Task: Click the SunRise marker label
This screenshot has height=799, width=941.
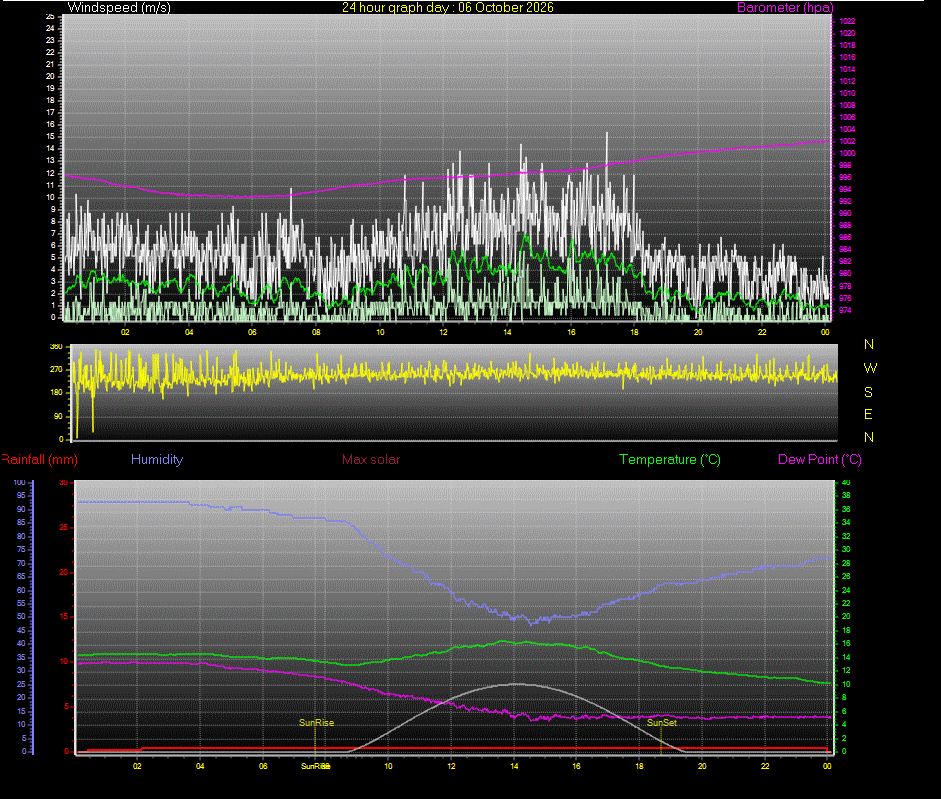Action: [316, 722]
